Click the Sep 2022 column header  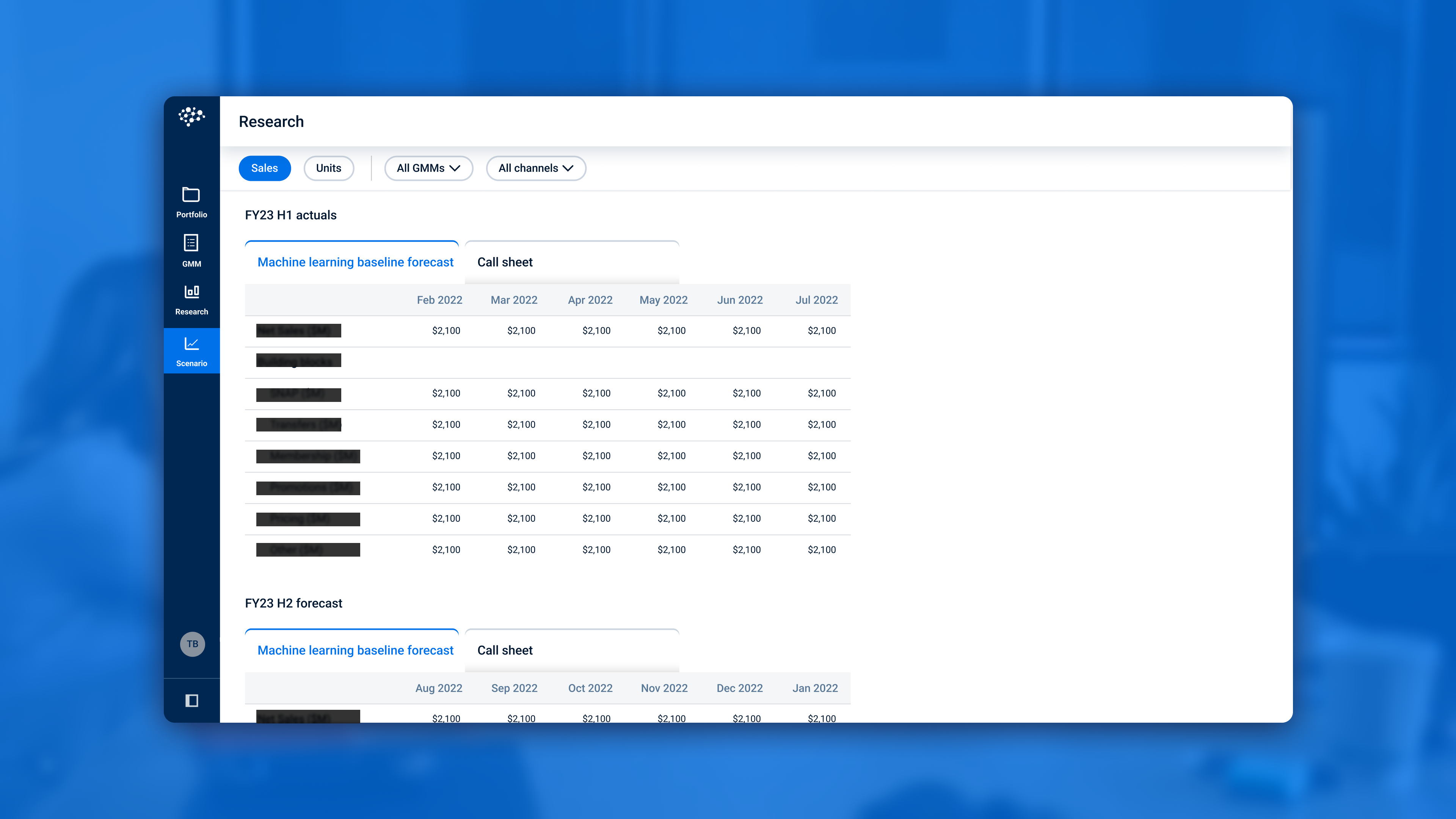tap(515, 688)
